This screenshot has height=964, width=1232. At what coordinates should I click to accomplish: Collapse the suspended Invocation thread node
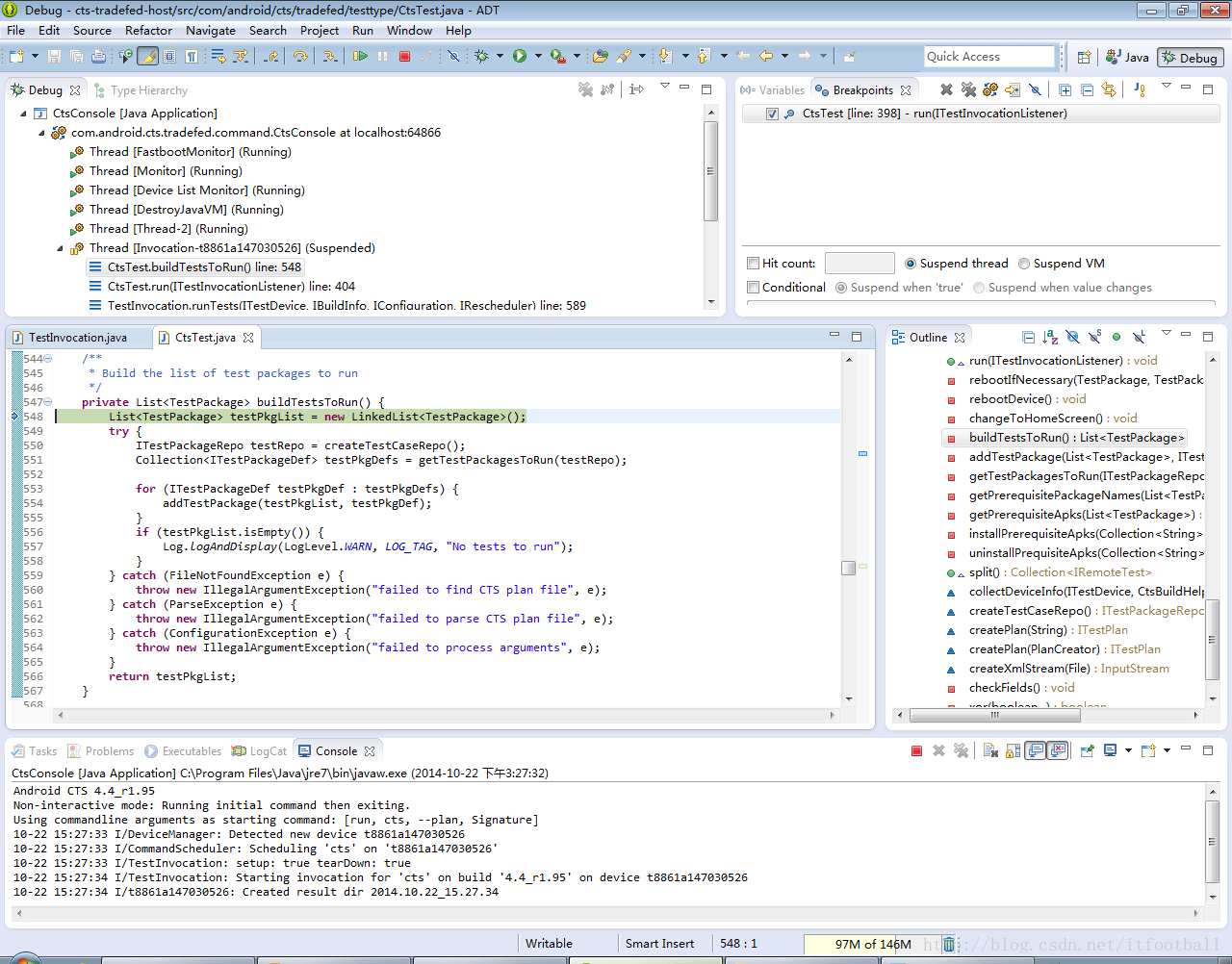[x=60, y=248]
